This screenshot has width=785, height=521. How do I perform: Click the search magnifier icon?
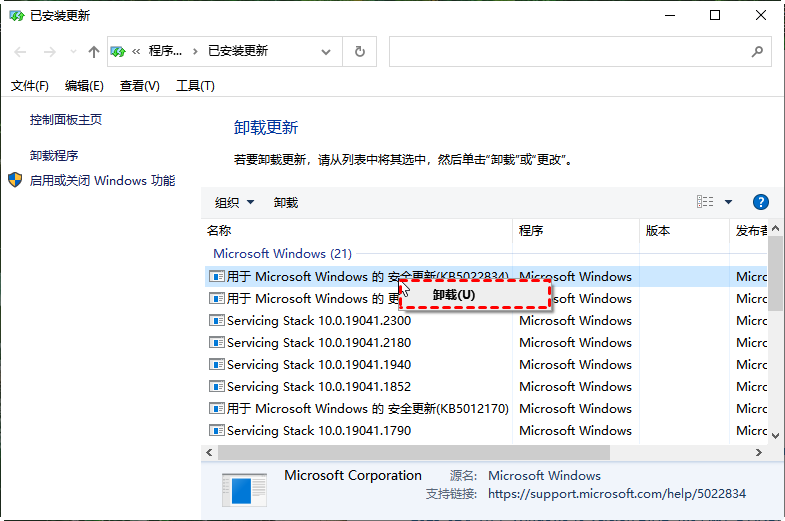(x=757, y=51)
